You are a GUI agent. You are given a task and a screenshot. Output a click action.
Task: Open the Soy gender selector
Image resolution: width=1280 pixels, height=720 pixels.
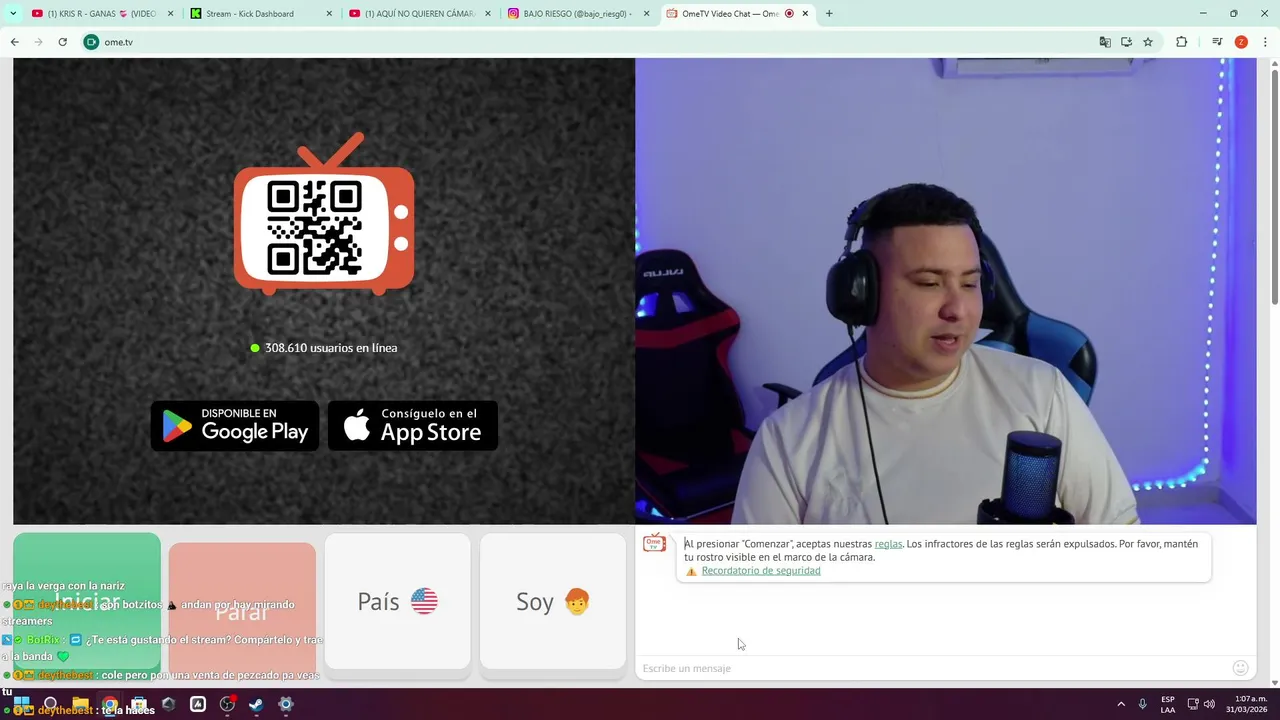coord(553,601)
